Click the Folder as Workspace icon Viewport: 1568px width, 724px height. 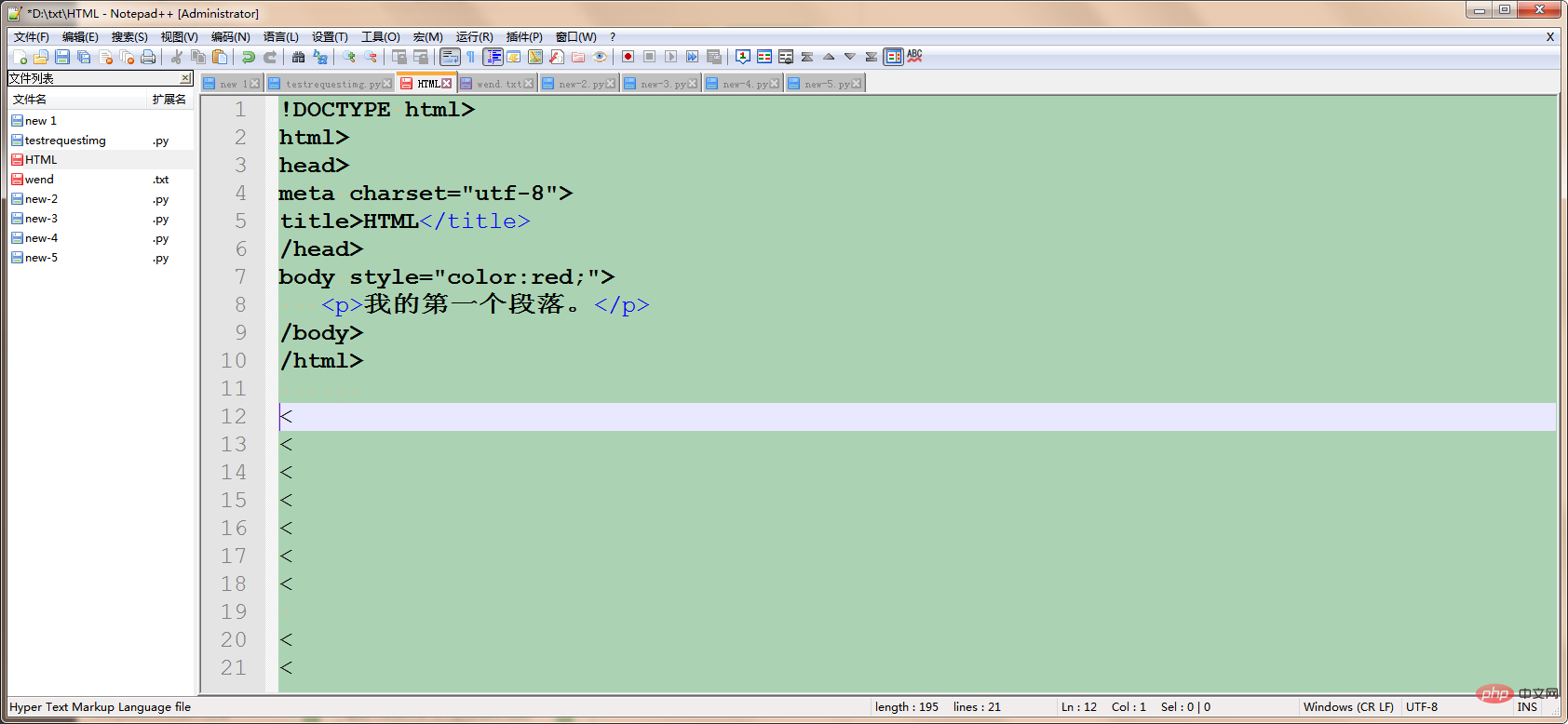click(x=578, y=57)
